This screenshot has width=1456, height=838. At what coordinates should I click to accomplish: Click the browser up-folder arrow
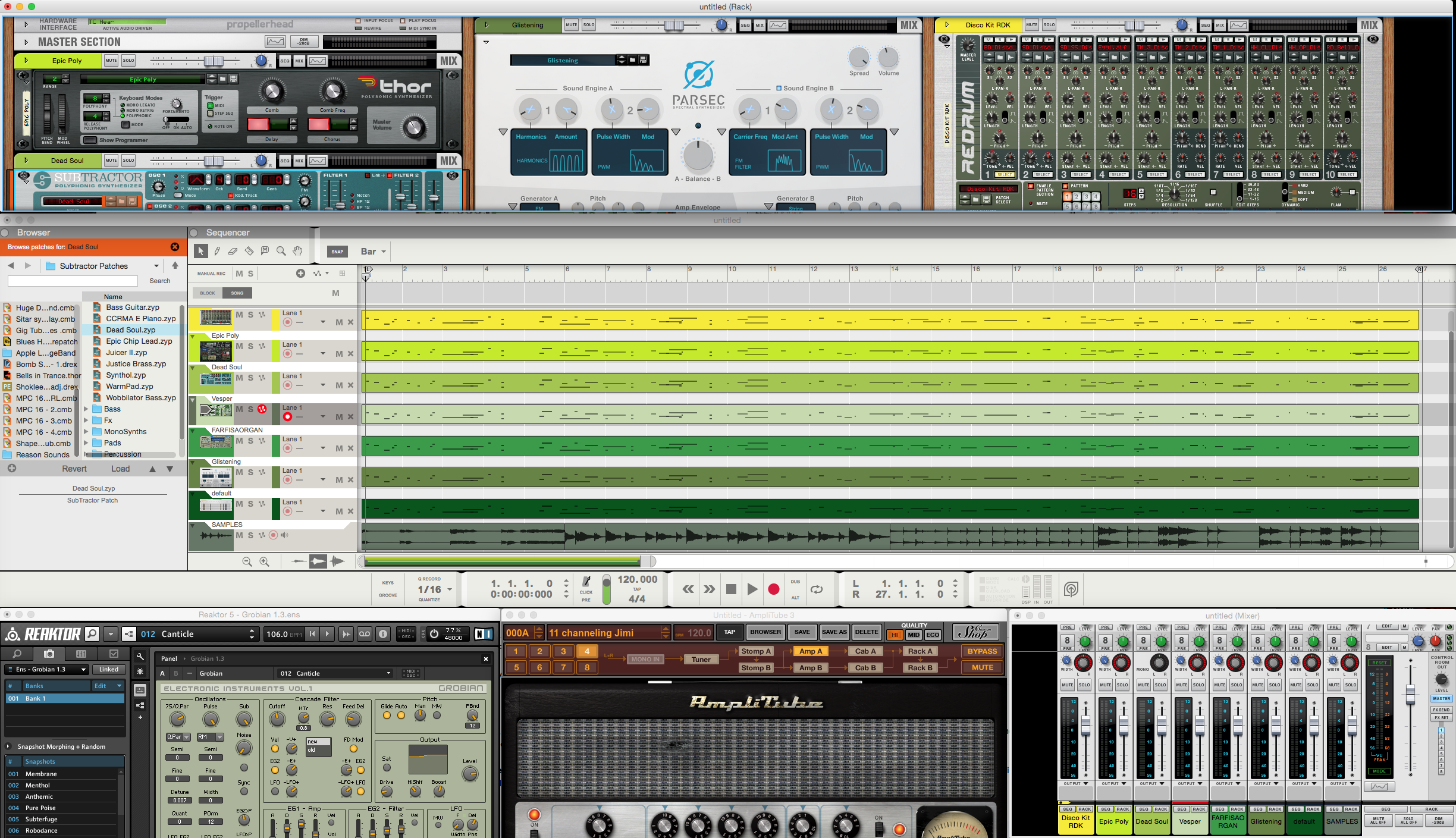tap(175, 265)
